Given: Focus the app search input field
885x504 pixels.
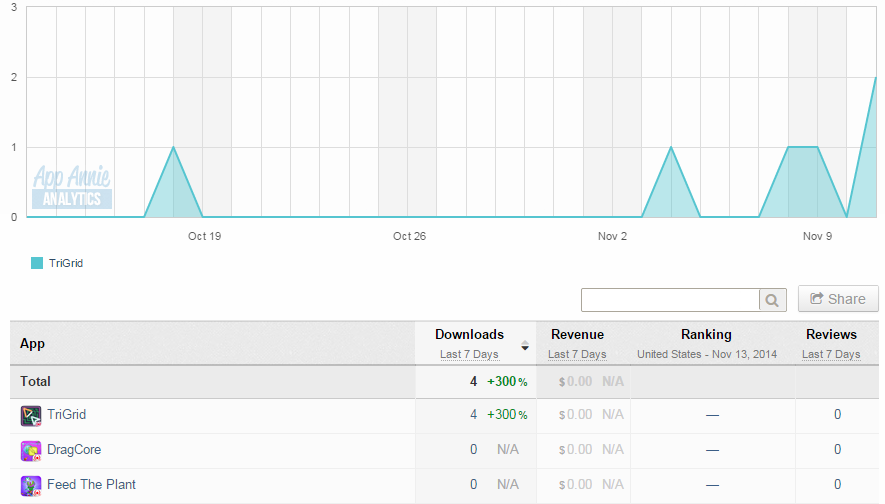Looking at the screenshot, I should [x=671, y=300].
